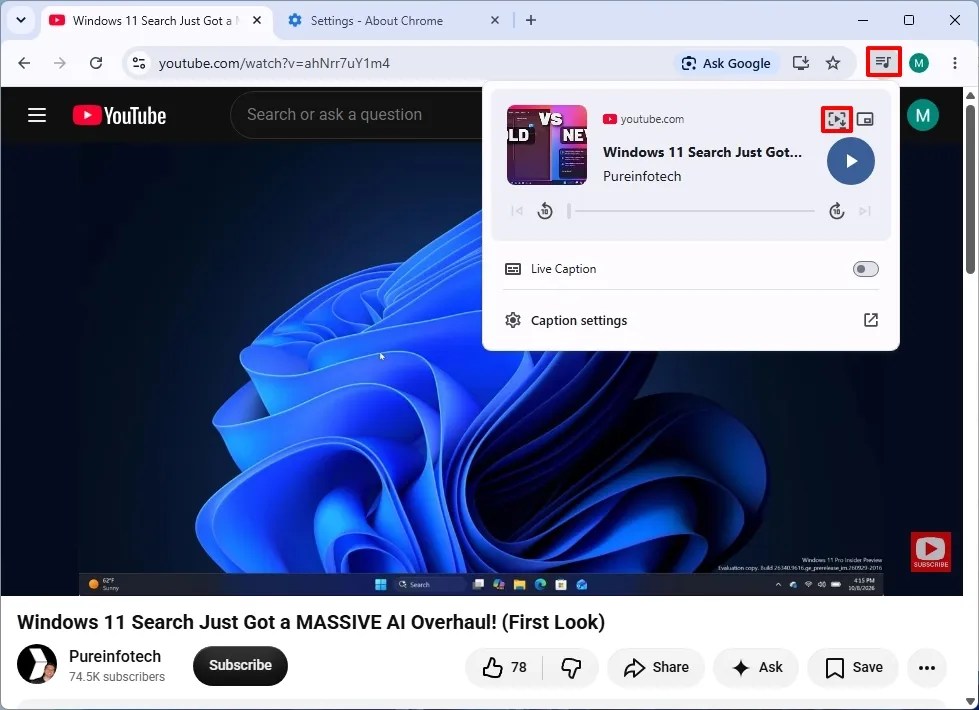The width and height of the screenshot is (979, 710).
Task: Skip forward 10 seconds in media popup
Action: pyautogui.click(x=837, y=211)
